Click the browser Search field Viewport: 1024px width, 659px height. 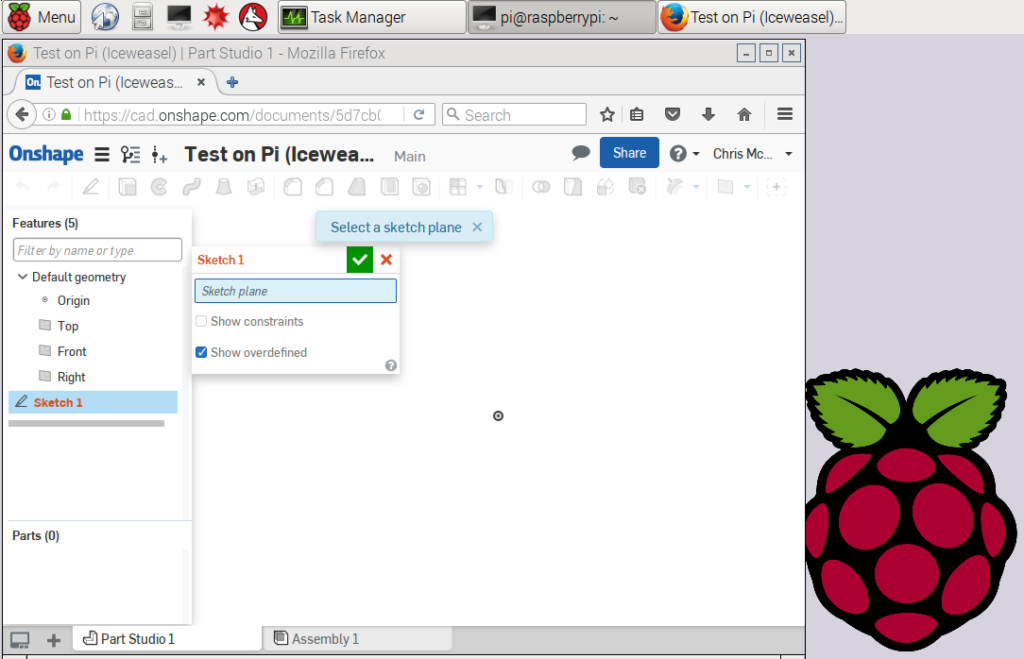tap(514, 115)
